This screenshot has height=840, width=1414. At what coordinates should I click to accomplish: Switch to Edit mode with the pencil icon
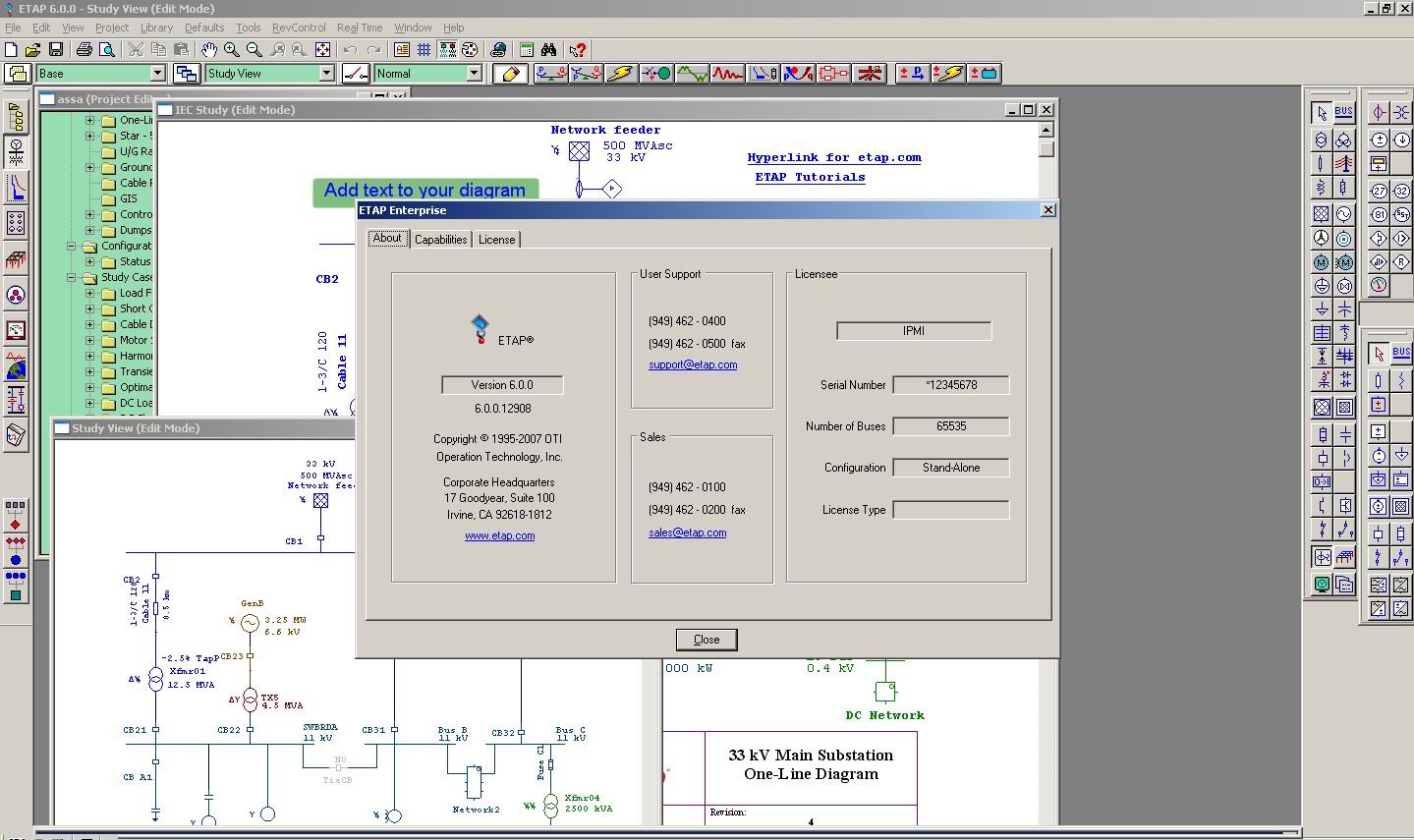point(510,73)
